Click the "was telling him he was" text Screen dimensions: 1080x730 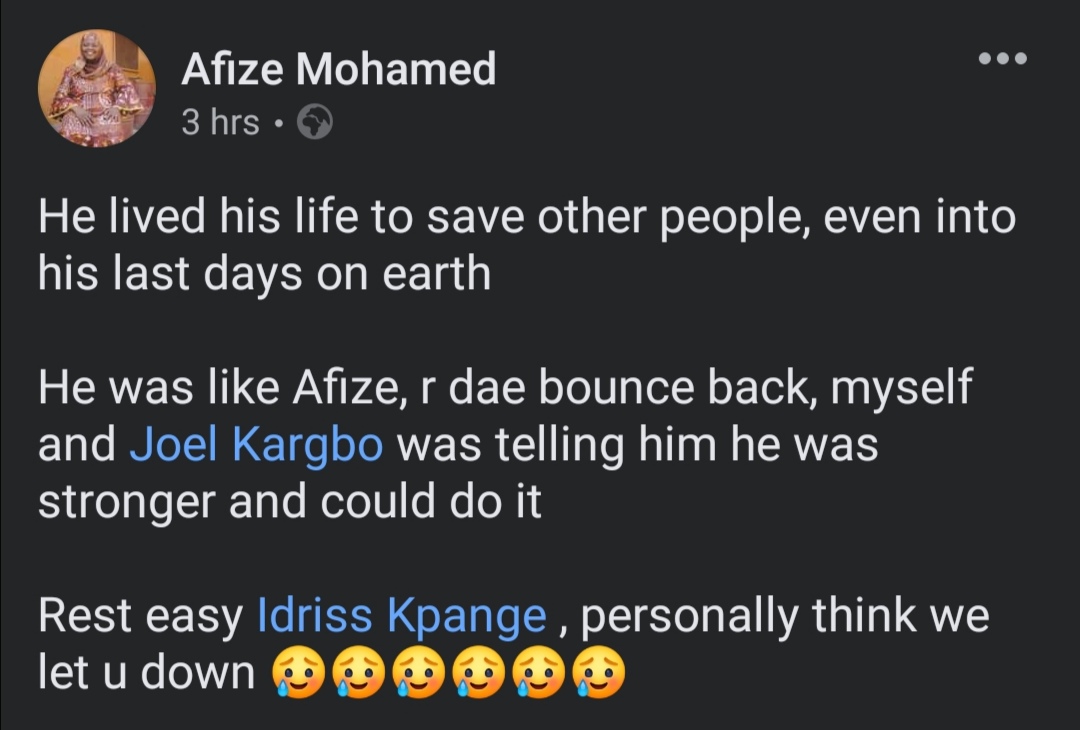tap(637, 445)
